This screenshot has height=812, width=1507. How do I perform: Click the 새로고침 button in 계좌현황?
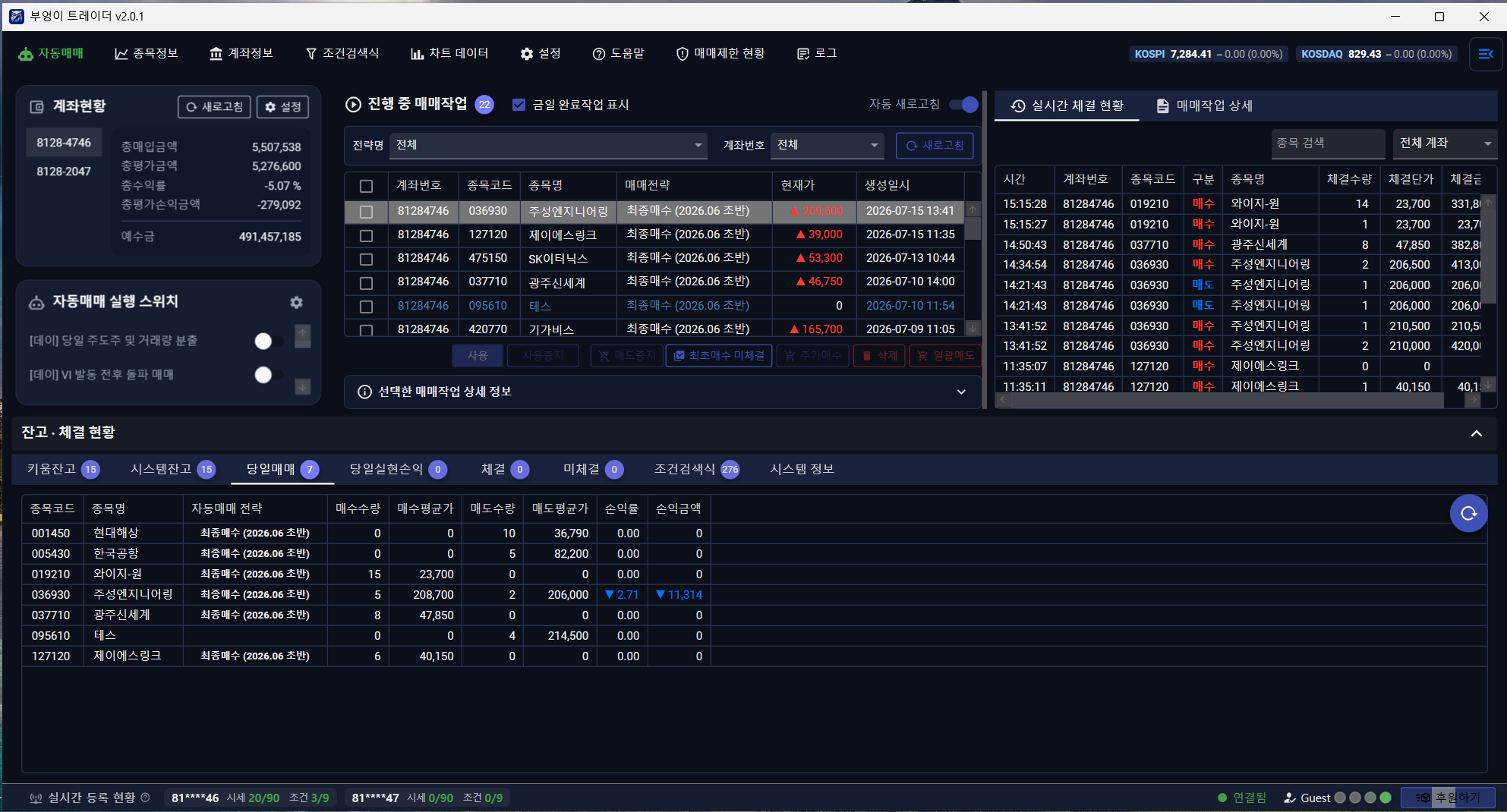[215, 107]
